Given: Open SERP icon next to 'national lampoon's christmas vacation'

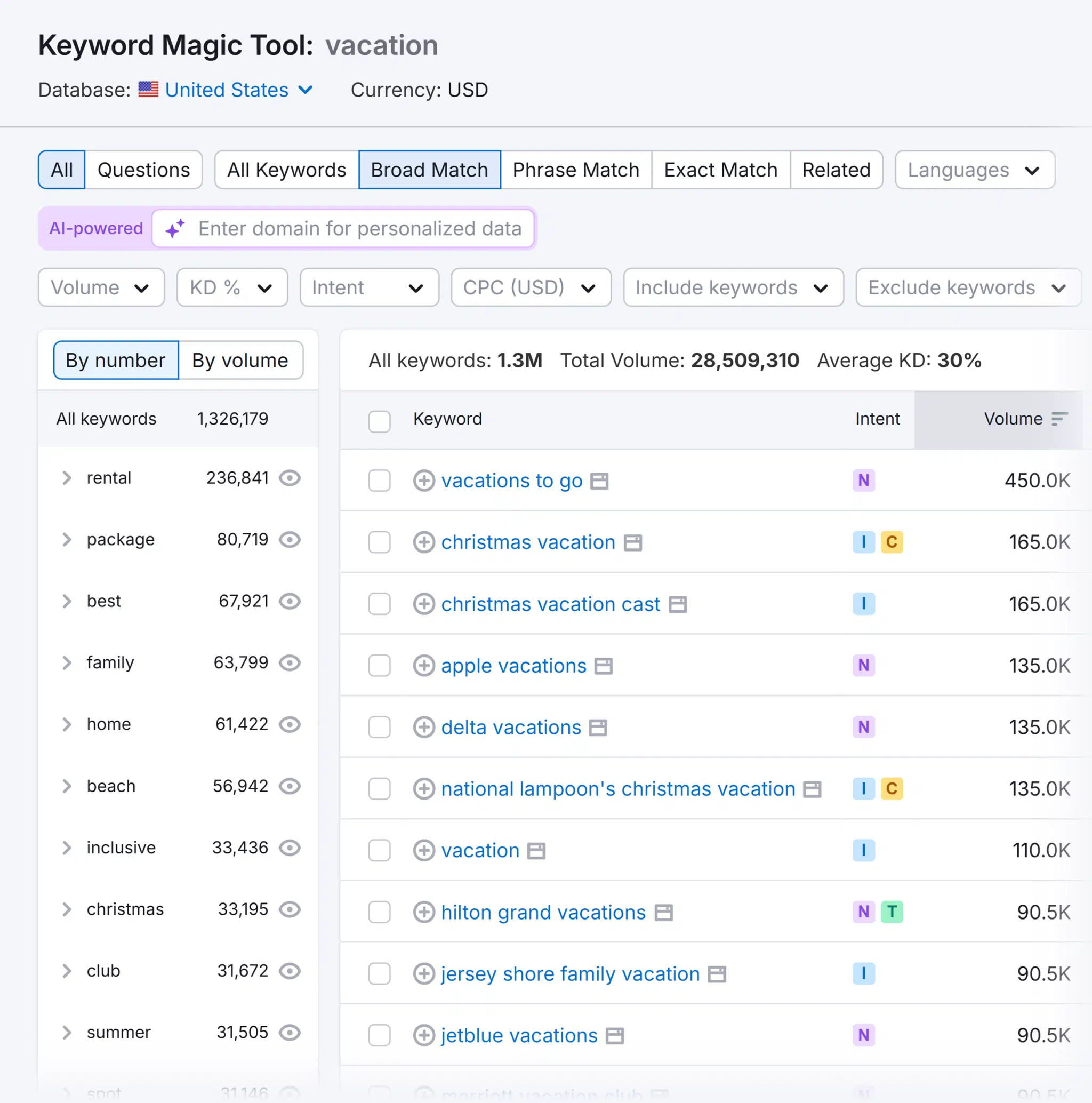Looking at the screenshot, I should 812,789.
